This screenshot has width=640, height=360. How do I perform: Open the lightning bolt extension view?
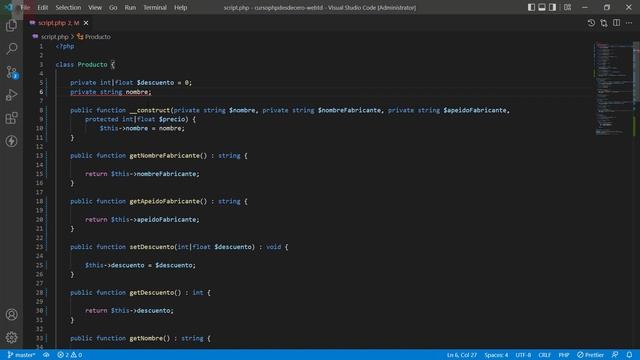pos(11,141)
